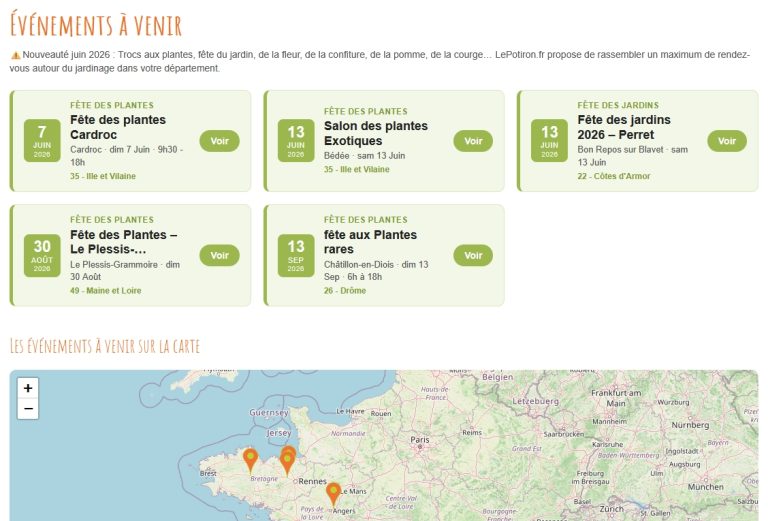Screen dimensions: 768x521
Task: Zoom in the map with plus button
Action: 28,388
